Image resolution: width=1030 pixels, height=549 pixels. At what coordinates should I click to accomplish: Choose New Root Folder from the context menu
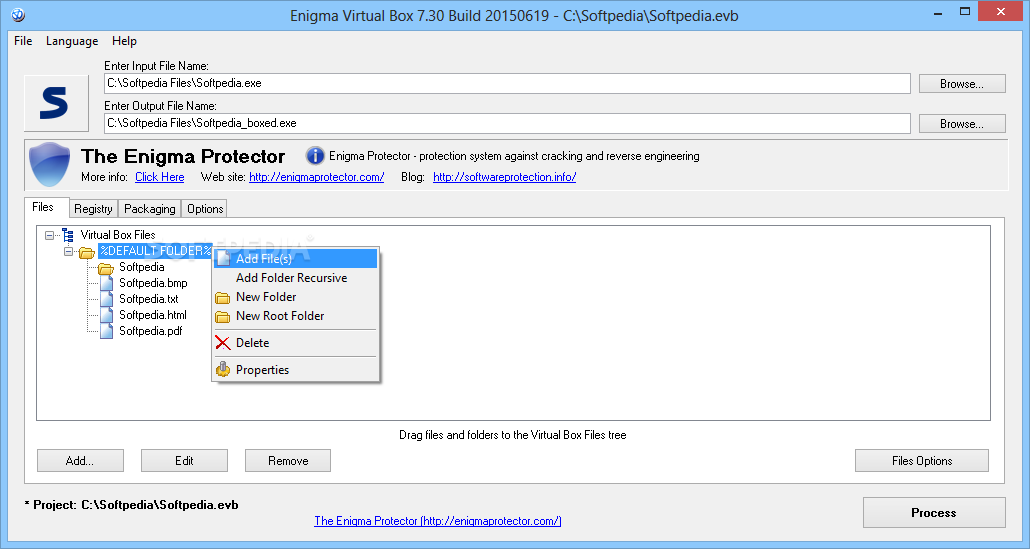pyautogui.click(x=296, y=316)
